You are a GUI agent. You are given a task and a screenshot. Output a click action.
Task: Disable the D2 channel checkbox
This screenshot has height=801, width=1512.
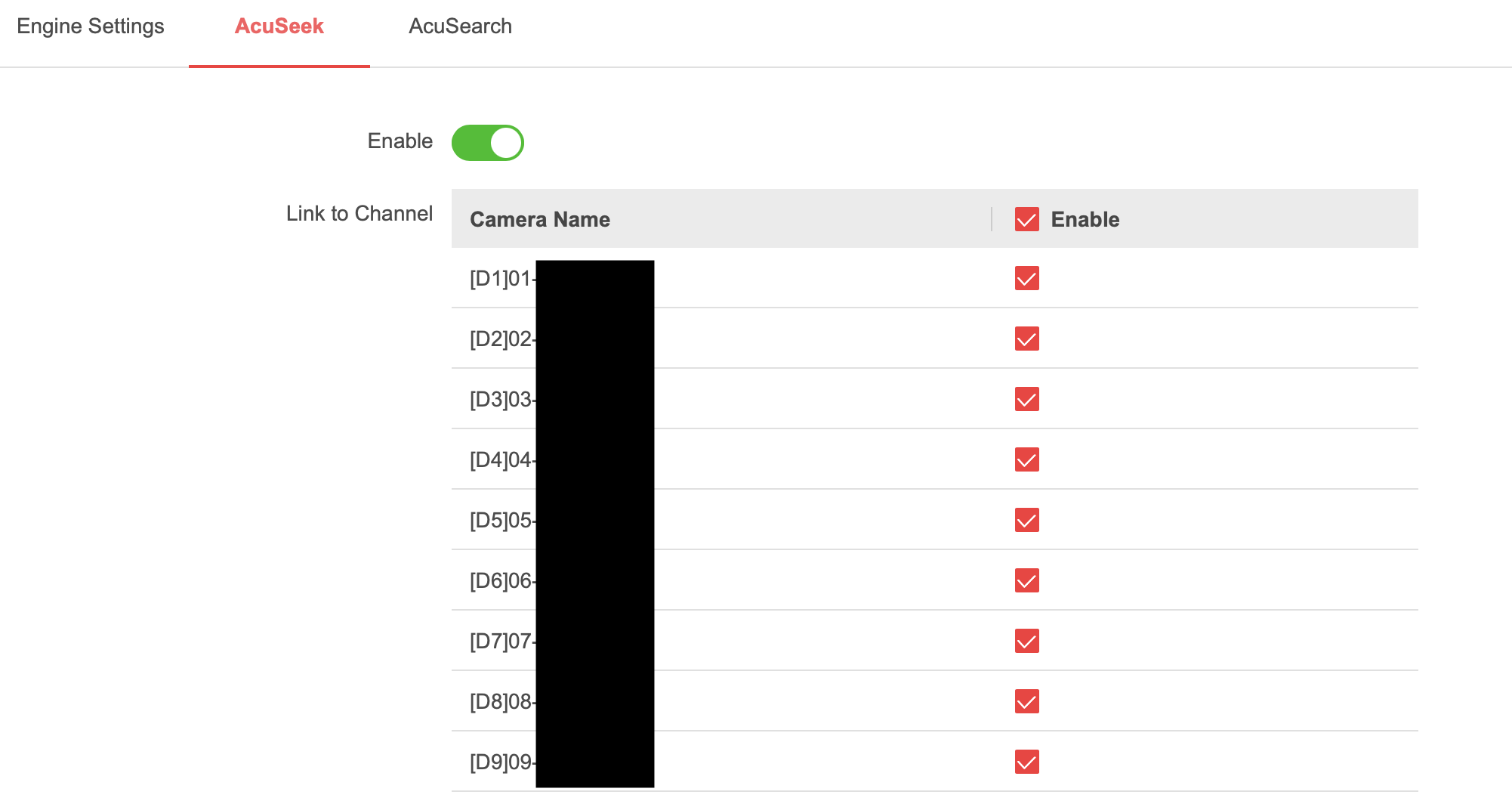point(1026,339)
